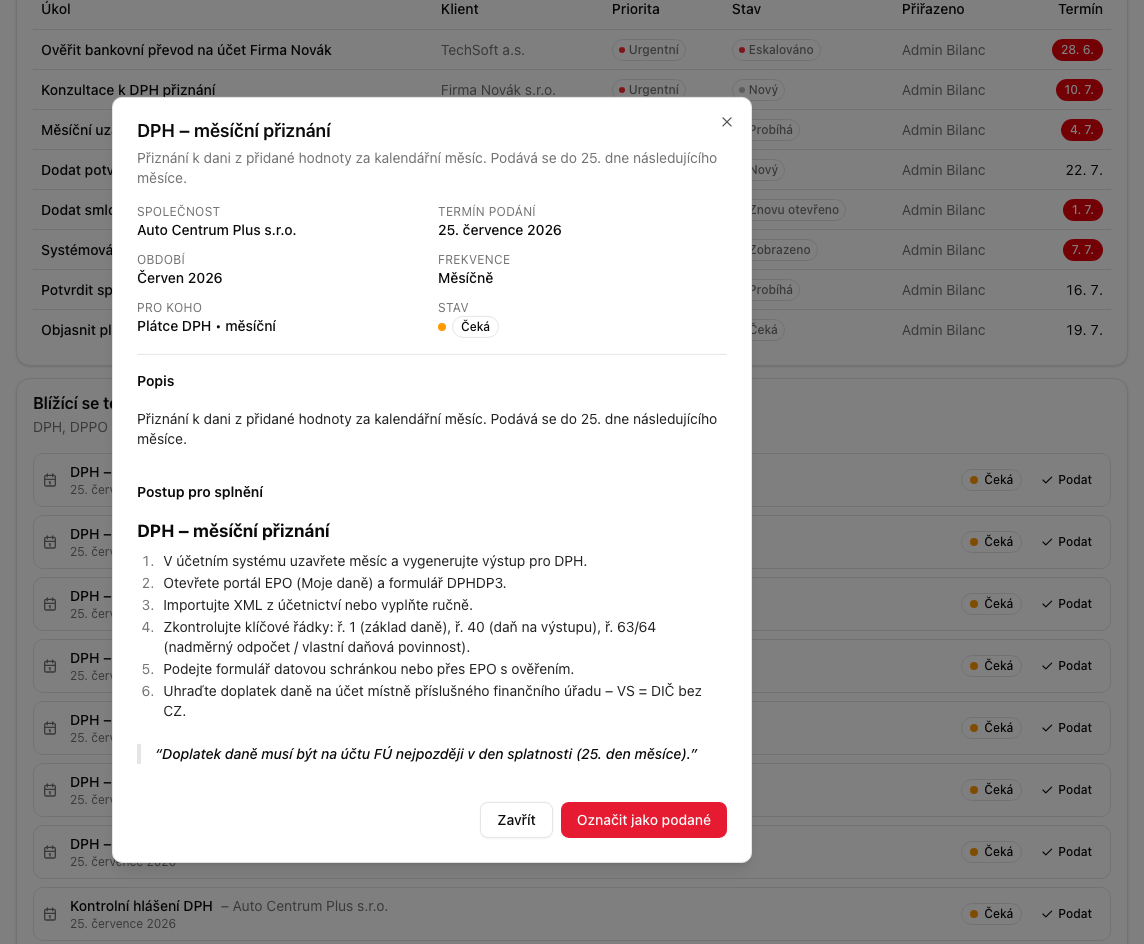
Task: Click the Urgentní priority badge for TechSoft
Action: (x=649, y=50)
